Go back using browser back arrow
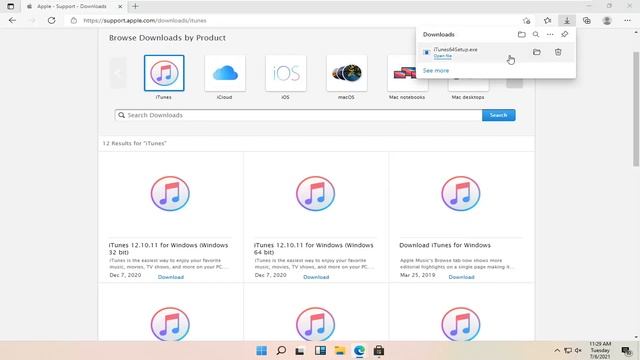The image size is (640, 360). tap(12, 20)
